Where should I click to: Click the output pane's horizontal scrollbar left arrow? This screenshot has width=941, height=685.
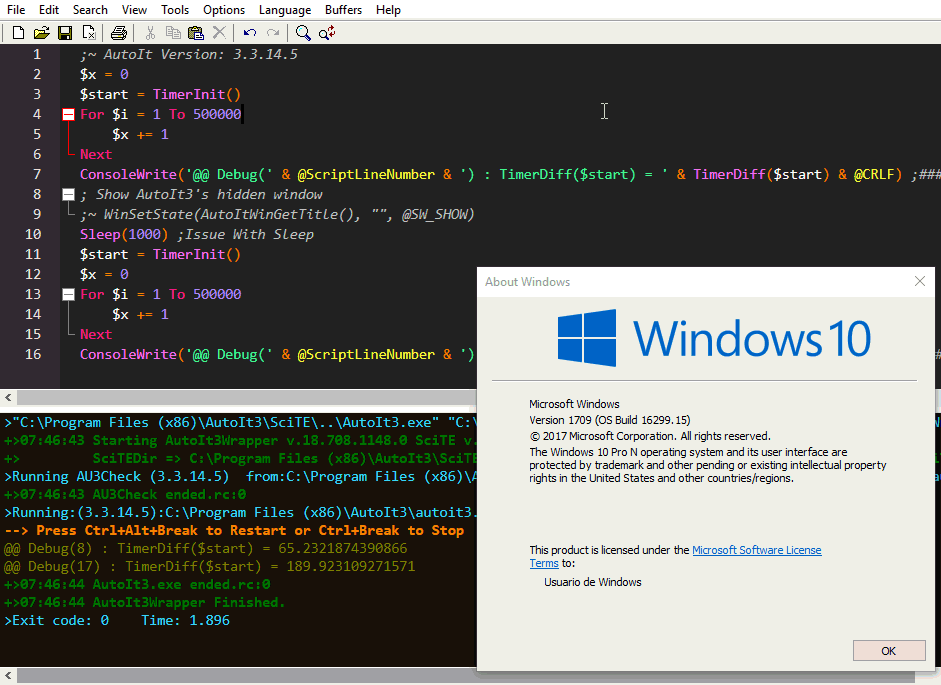click(x=8, y=676)
